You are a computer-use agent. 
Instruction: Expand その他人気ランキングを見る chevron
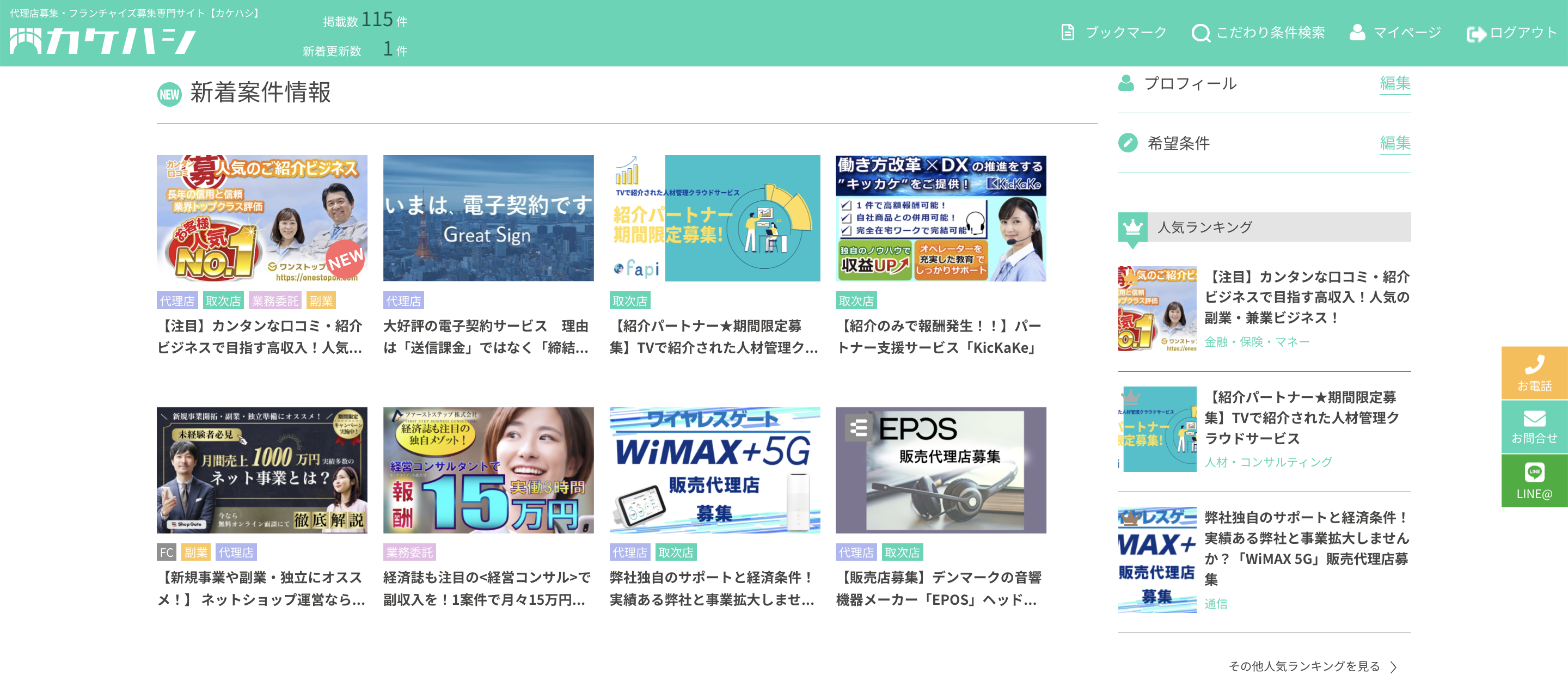point(1393,667)
